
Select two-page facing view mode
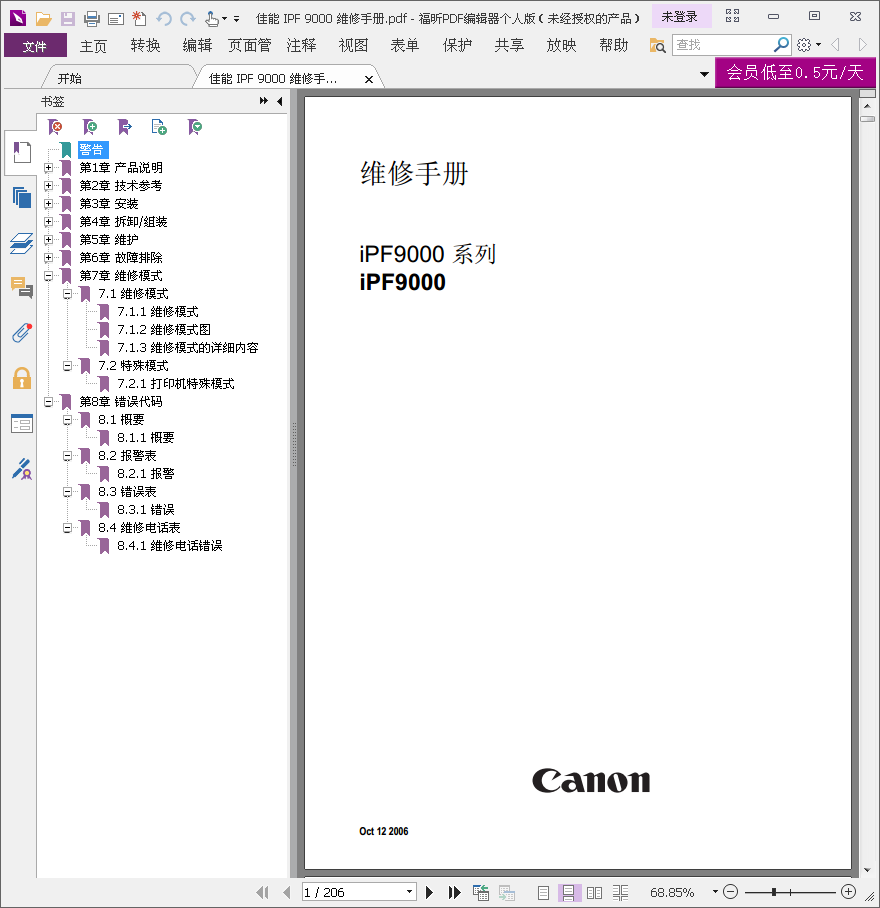point(594,892)
